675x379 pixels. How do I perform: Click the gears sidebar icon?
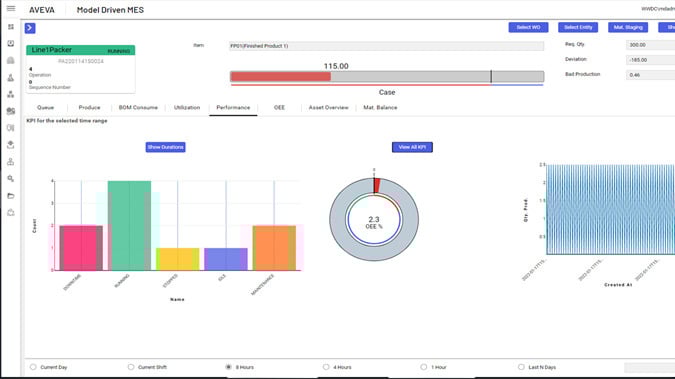point(11,111)
